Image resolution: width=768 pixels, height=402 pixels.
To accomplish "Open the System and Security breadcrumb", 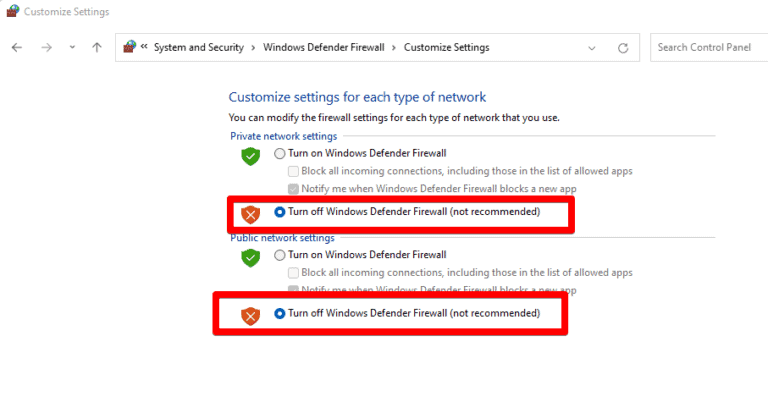I will click(x=199, y=47).
